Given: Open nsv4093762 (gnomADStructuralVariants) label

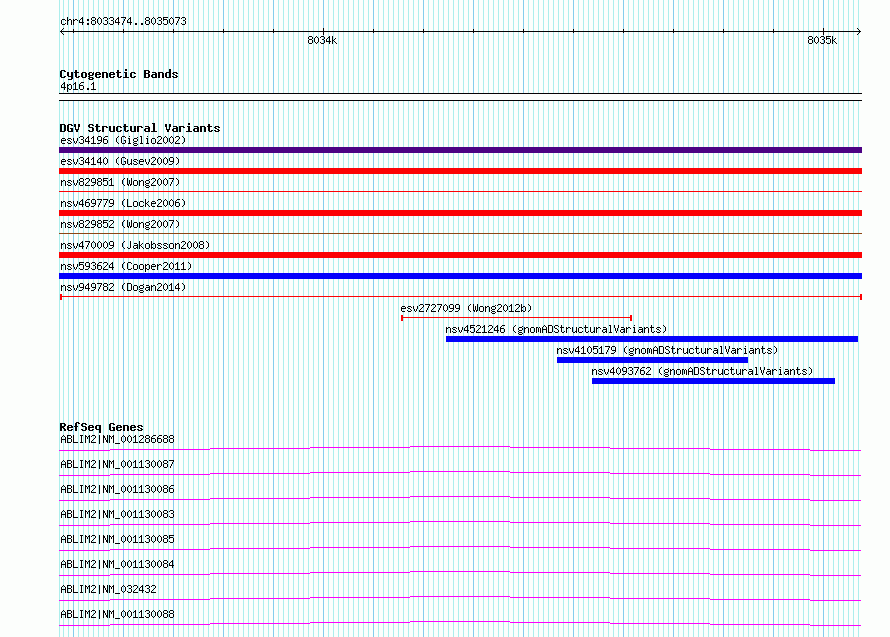Looking at the screenshot, I should [x=702, y=371].
